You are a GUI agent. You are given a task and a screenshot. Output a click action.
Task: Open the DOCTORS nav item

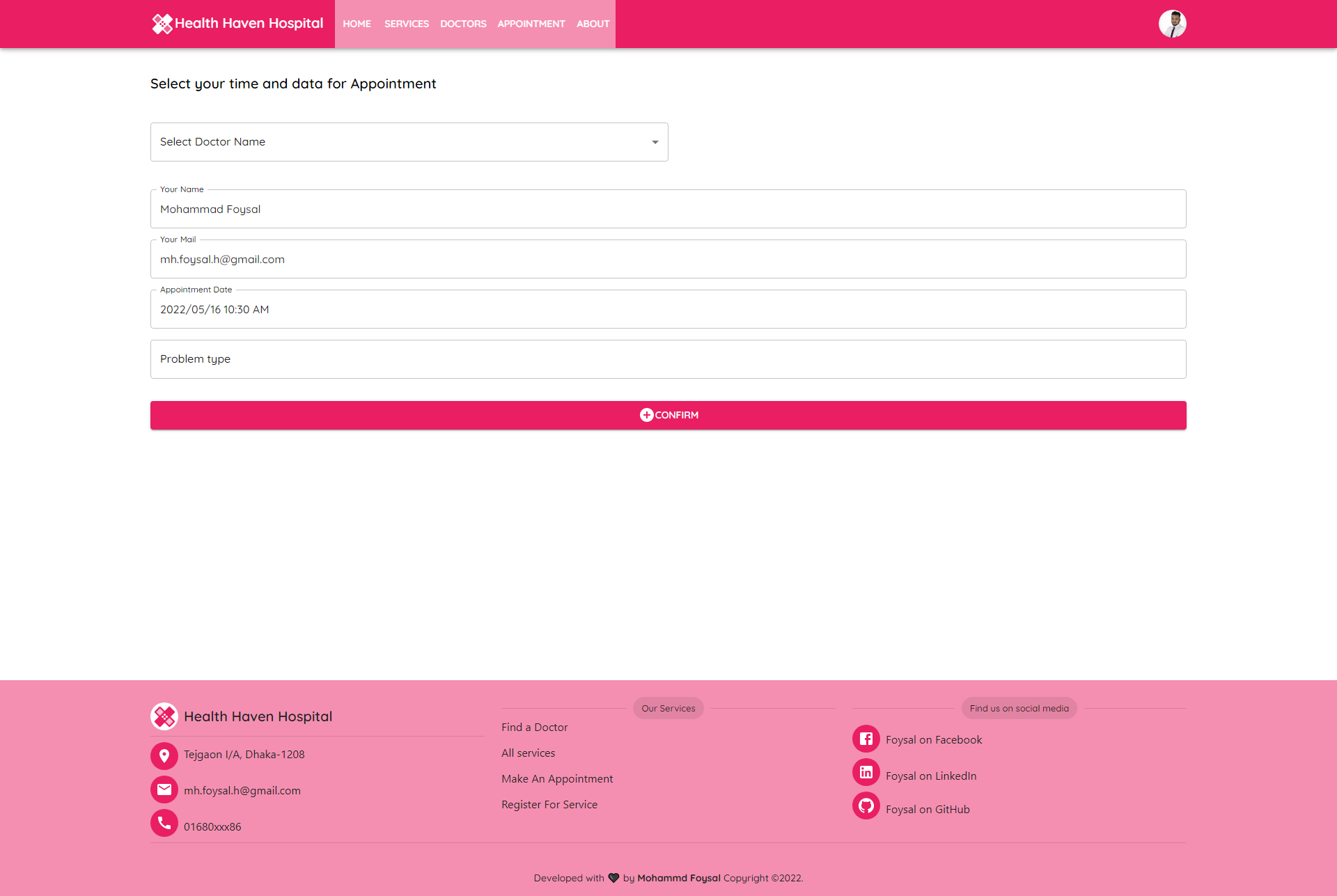[463, 24]
